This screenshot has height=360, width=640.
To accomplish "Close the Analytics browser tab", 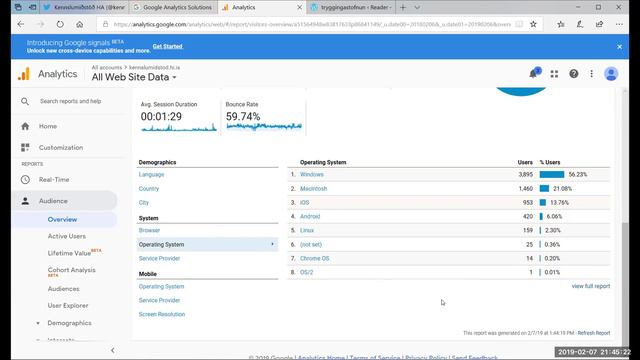I will coord(299,7).
